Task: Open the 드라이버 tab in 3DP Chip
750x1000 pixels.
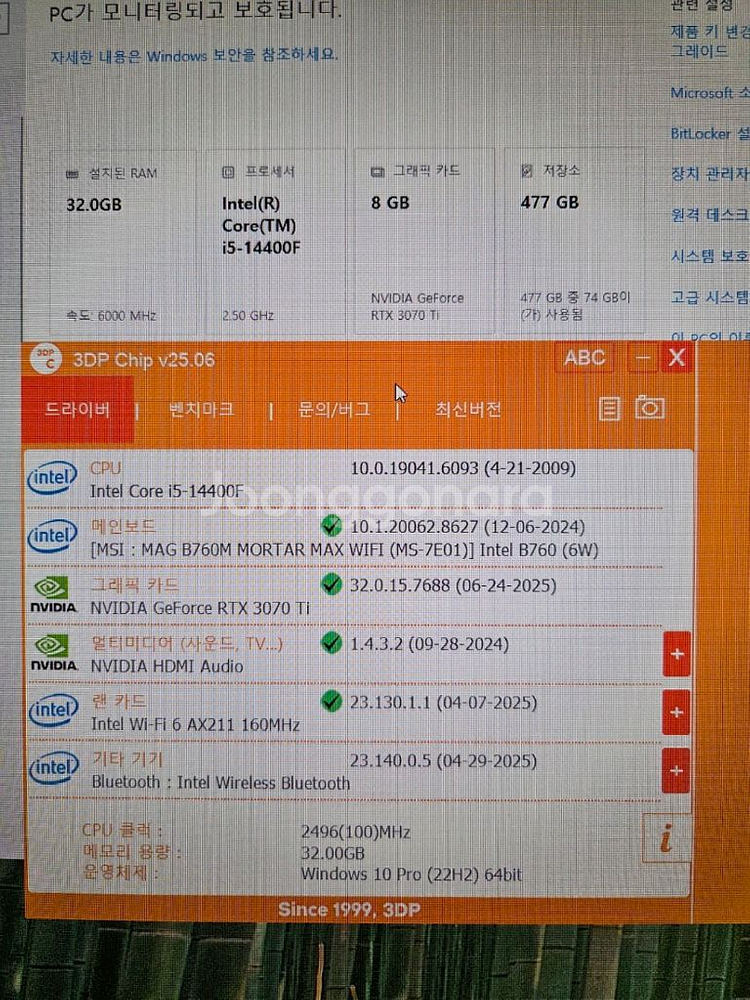Action: (x=77, y=409)
